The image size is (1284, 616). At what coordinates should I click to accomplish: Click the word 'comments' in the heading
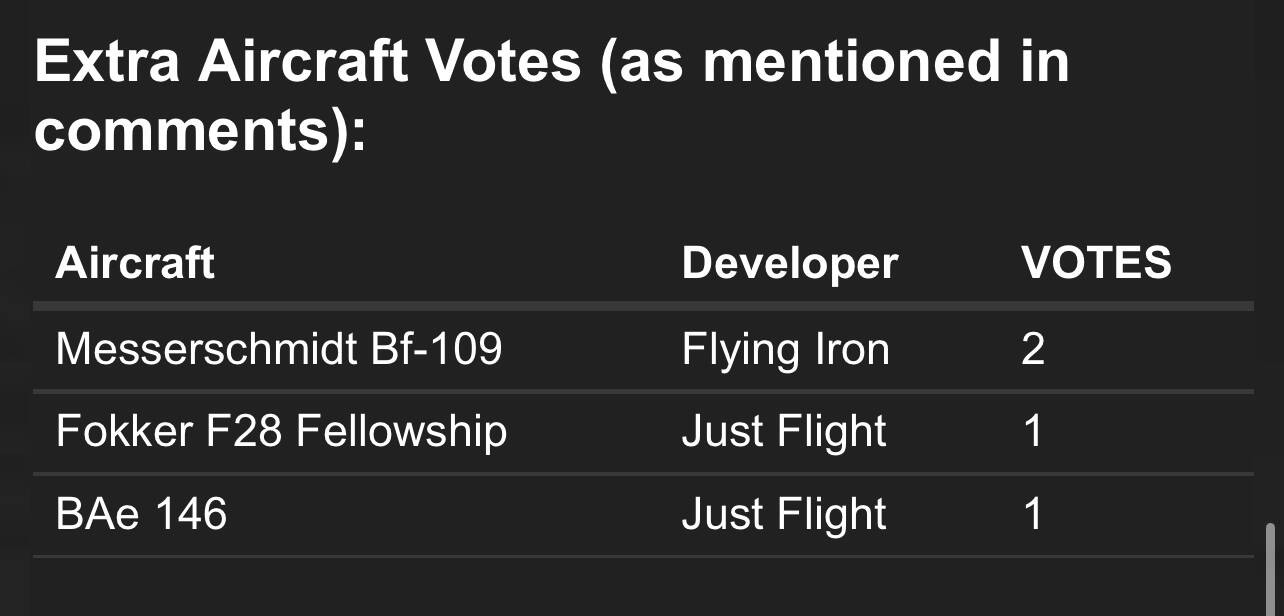click(181, 131)
